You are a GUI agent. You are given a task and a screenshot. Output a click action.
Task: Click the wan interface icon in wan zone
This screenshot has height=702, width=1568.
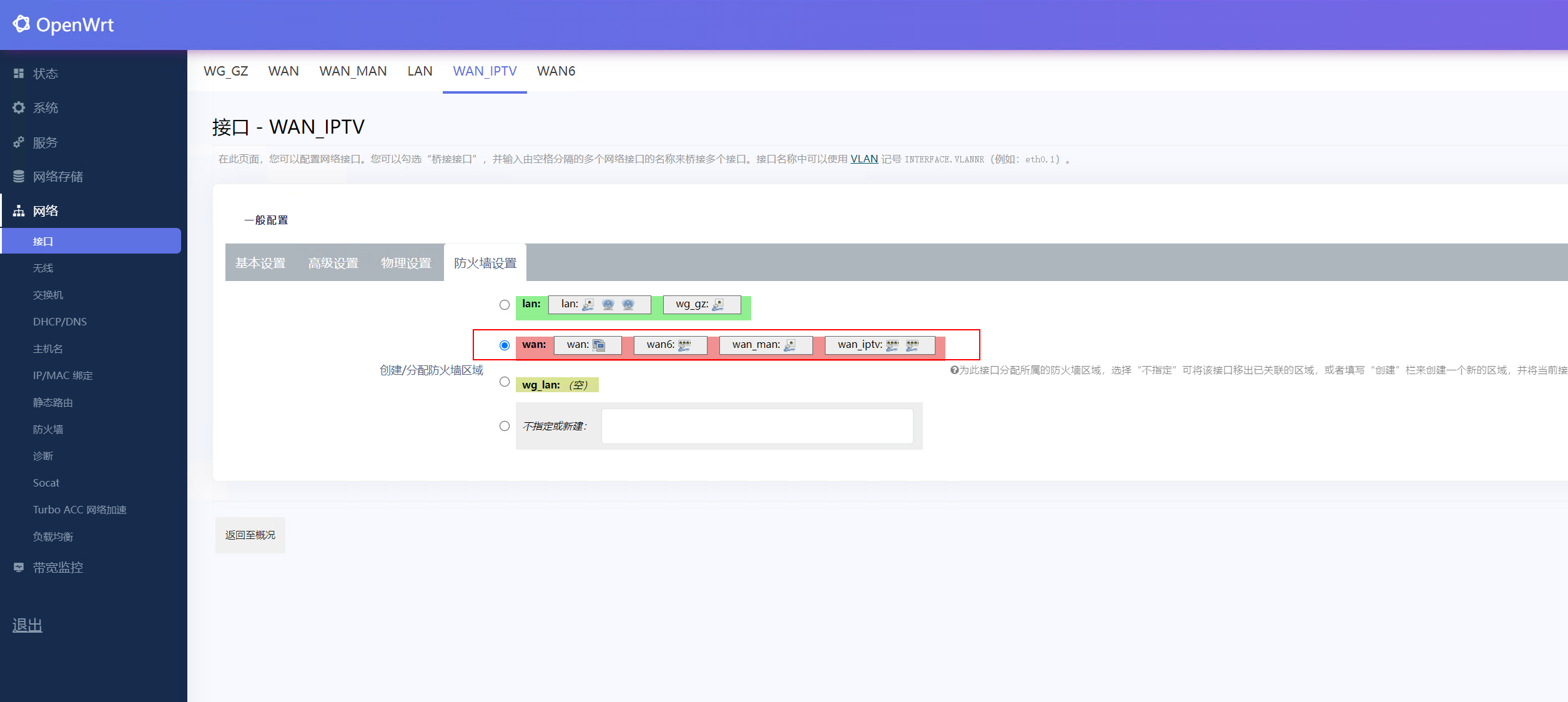(x=599, y=345)
